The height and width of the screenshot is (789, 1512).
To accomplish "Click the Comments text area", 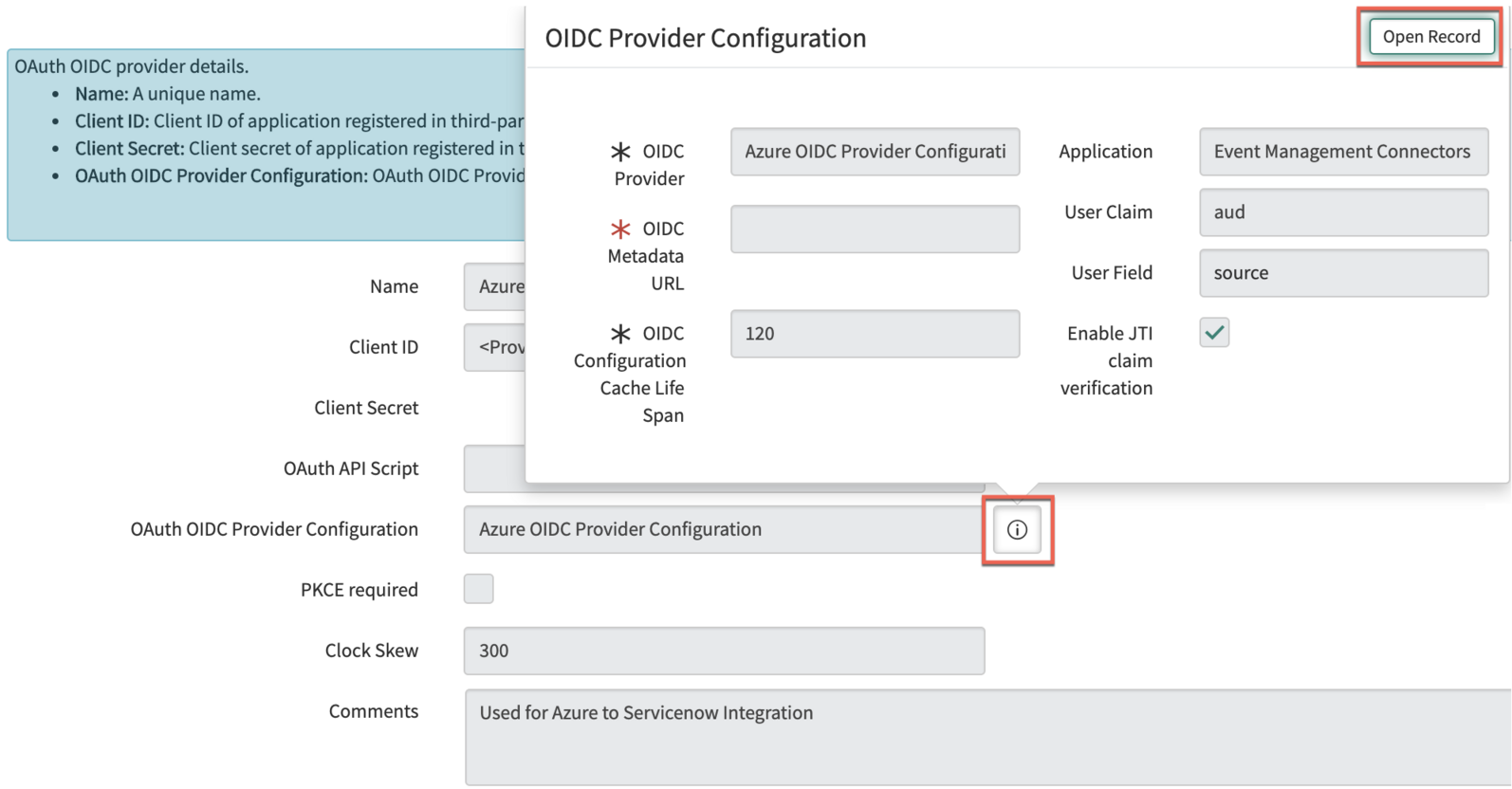I will [987, 738].
